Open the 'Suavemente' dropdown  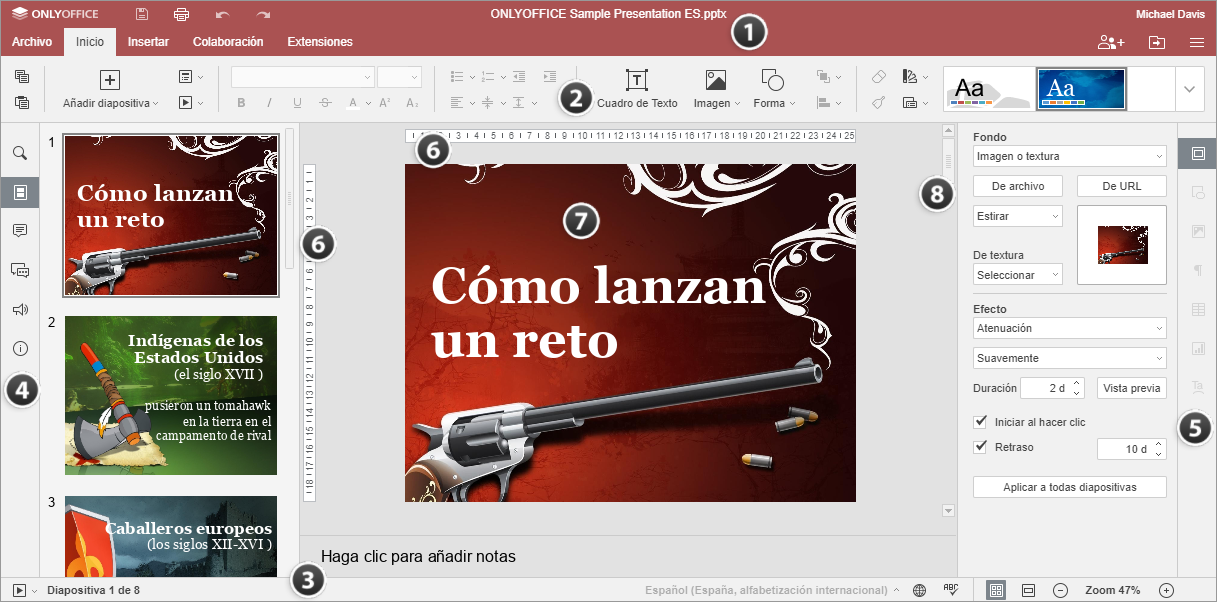(1069, 358)
